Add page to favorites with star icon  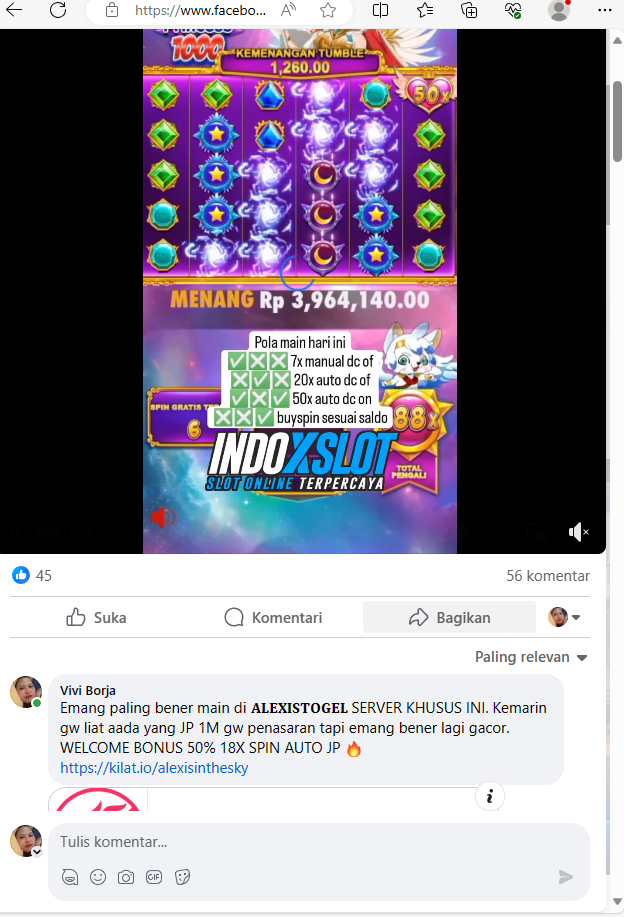328,10
